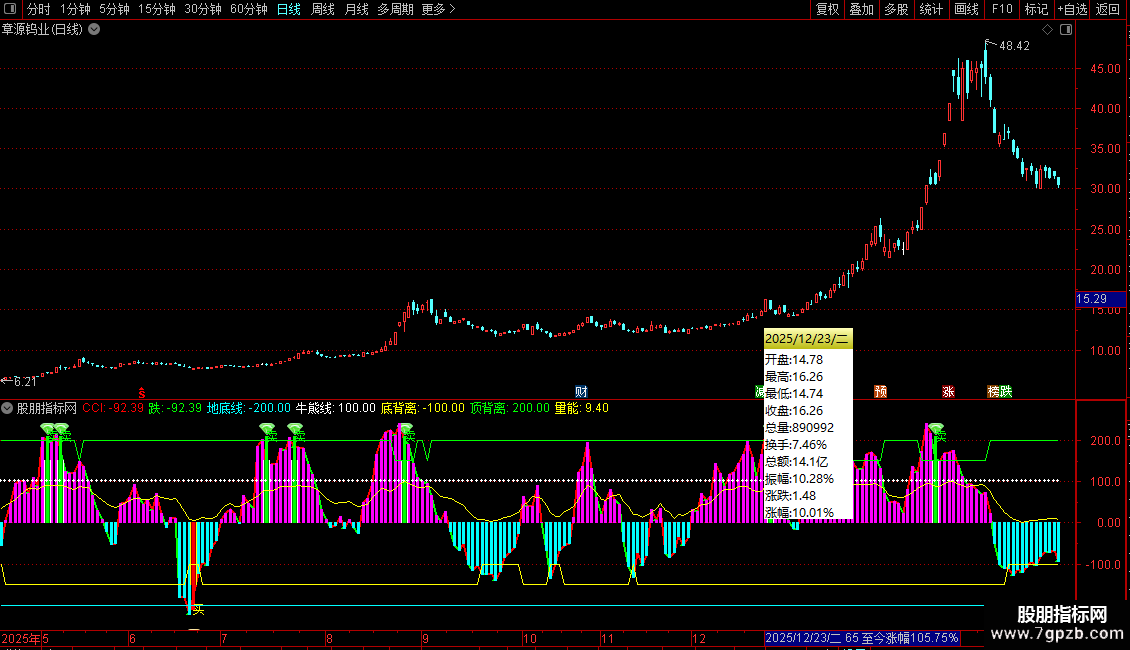Add stock with +自选 button
The image size is (1130, 650).
click(x=1072, y=9)
